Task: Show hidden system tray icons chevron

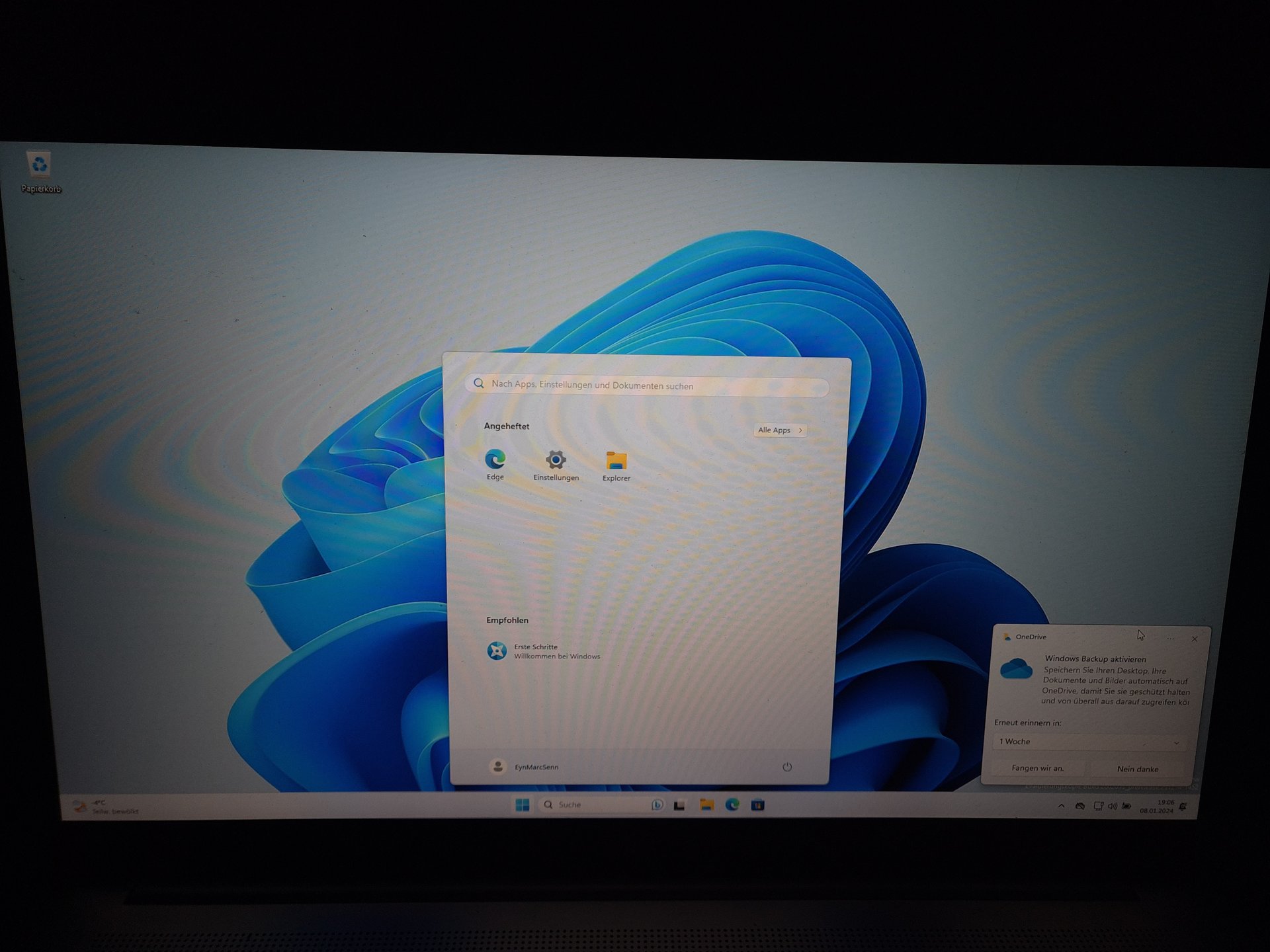Action: [x=1061, y=806]
